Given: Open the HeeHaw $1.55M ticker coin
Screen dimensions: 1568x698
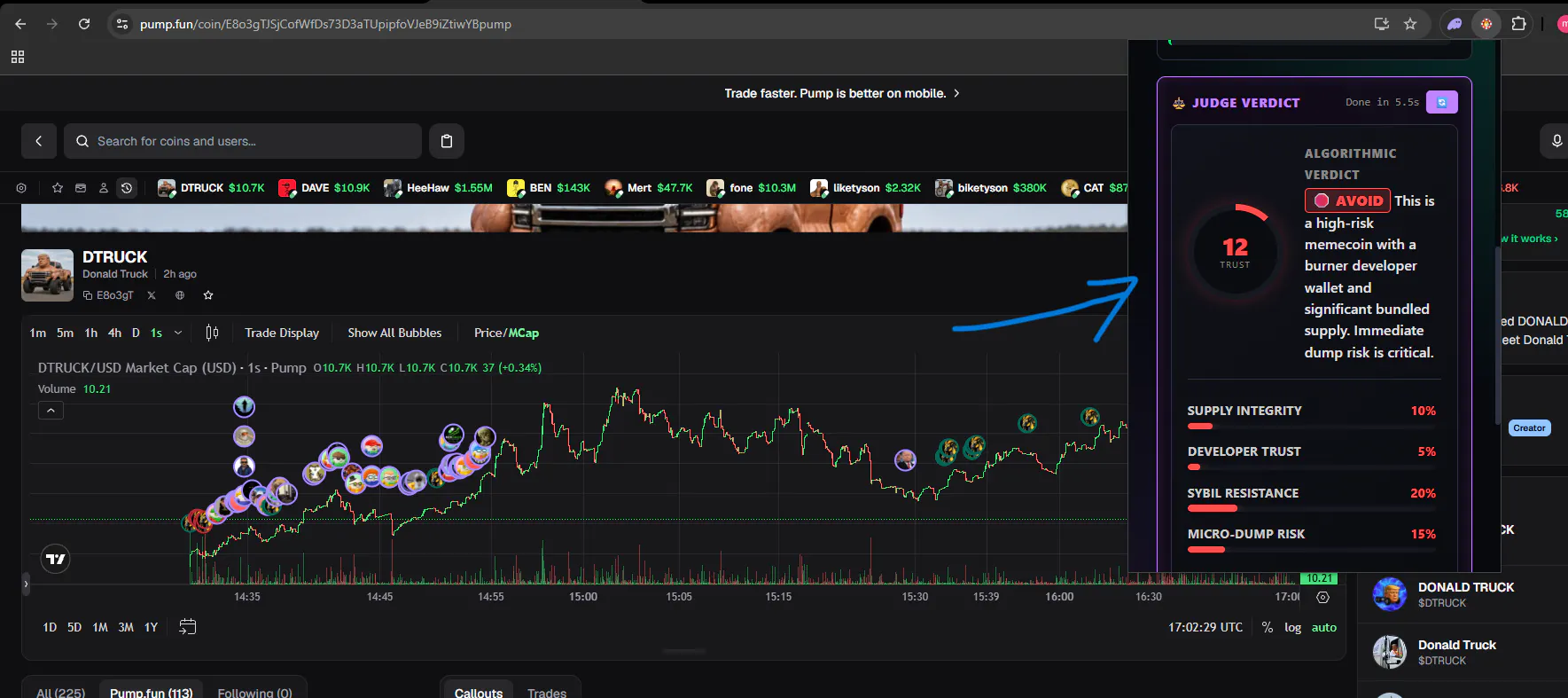Looking at the screenshot, I should [438, 188].
